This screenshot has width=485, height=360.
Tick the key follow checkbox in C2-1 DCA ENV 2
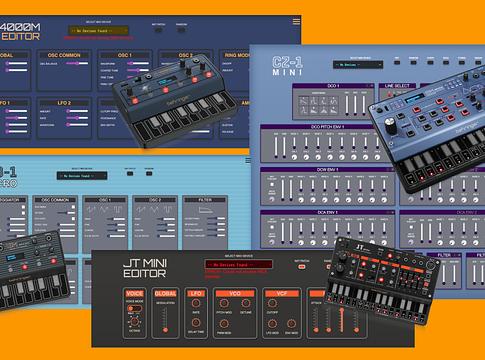tap(411, 227)
